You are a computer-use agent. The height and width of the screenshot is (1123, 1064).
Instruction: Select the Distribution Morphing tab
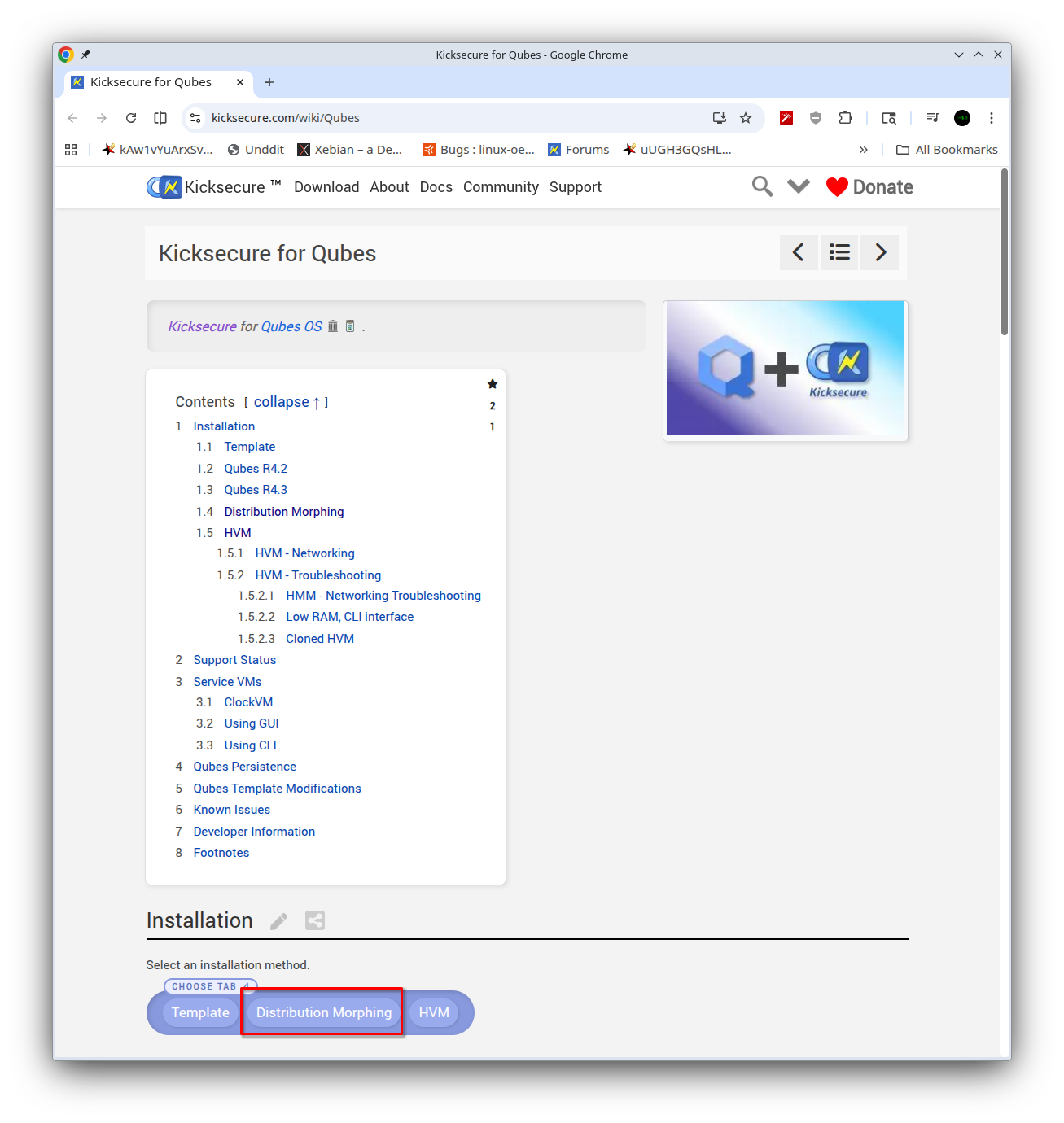(324, 1012)
